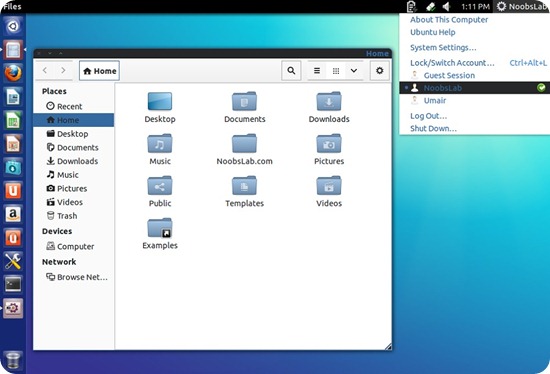Expand the view options dropdown arrow
The height and width of the screenshot is (374, 550).
coord(354,71)
